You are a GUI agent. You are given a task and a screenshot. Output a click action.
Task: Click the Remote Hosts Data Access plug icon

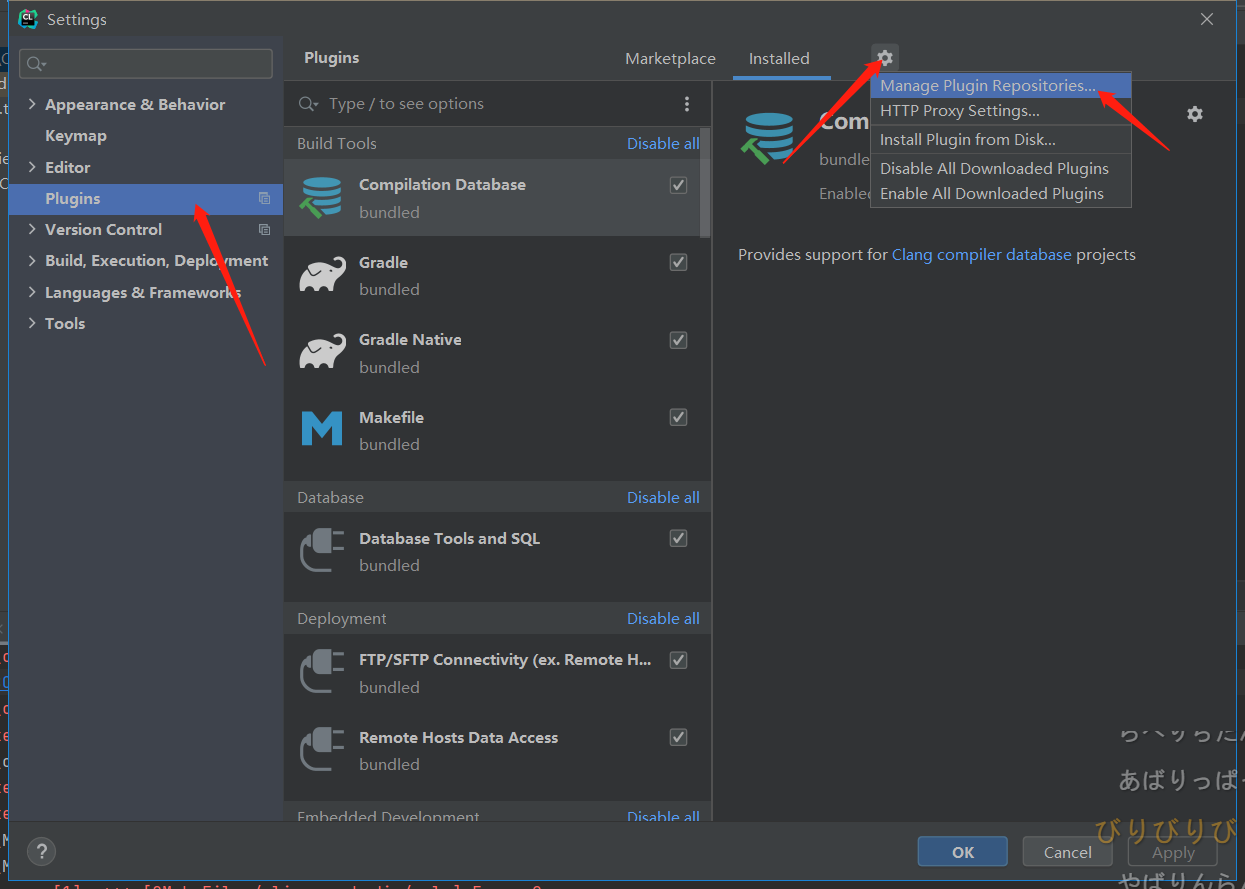pyautogui.click(x=322, y=750)
